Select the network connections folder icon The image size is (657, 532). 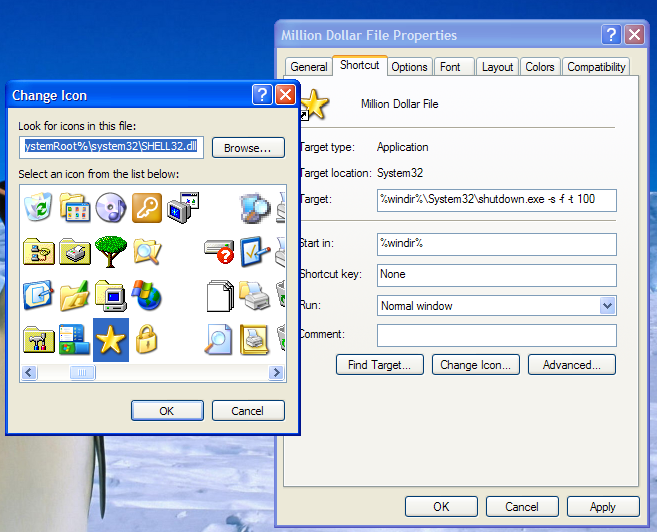pos(39,252)
